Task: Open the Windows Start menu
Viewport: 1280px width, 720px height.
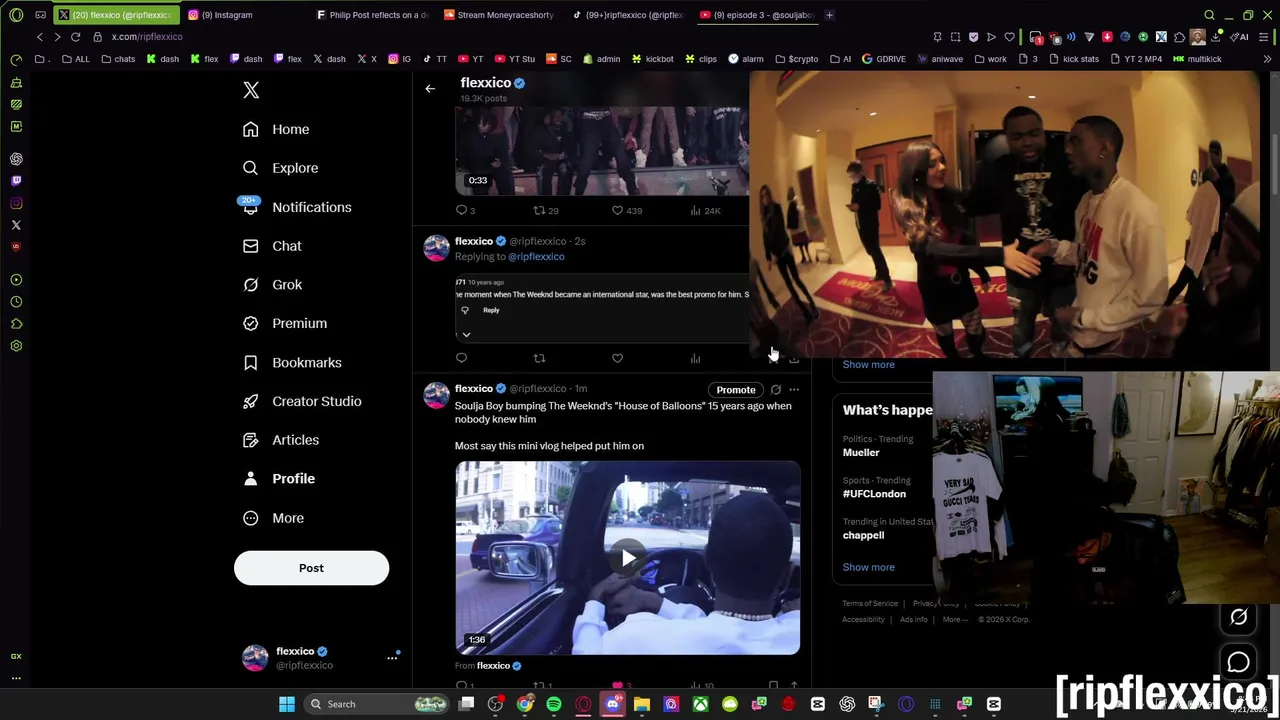Action: click(287, 704)
